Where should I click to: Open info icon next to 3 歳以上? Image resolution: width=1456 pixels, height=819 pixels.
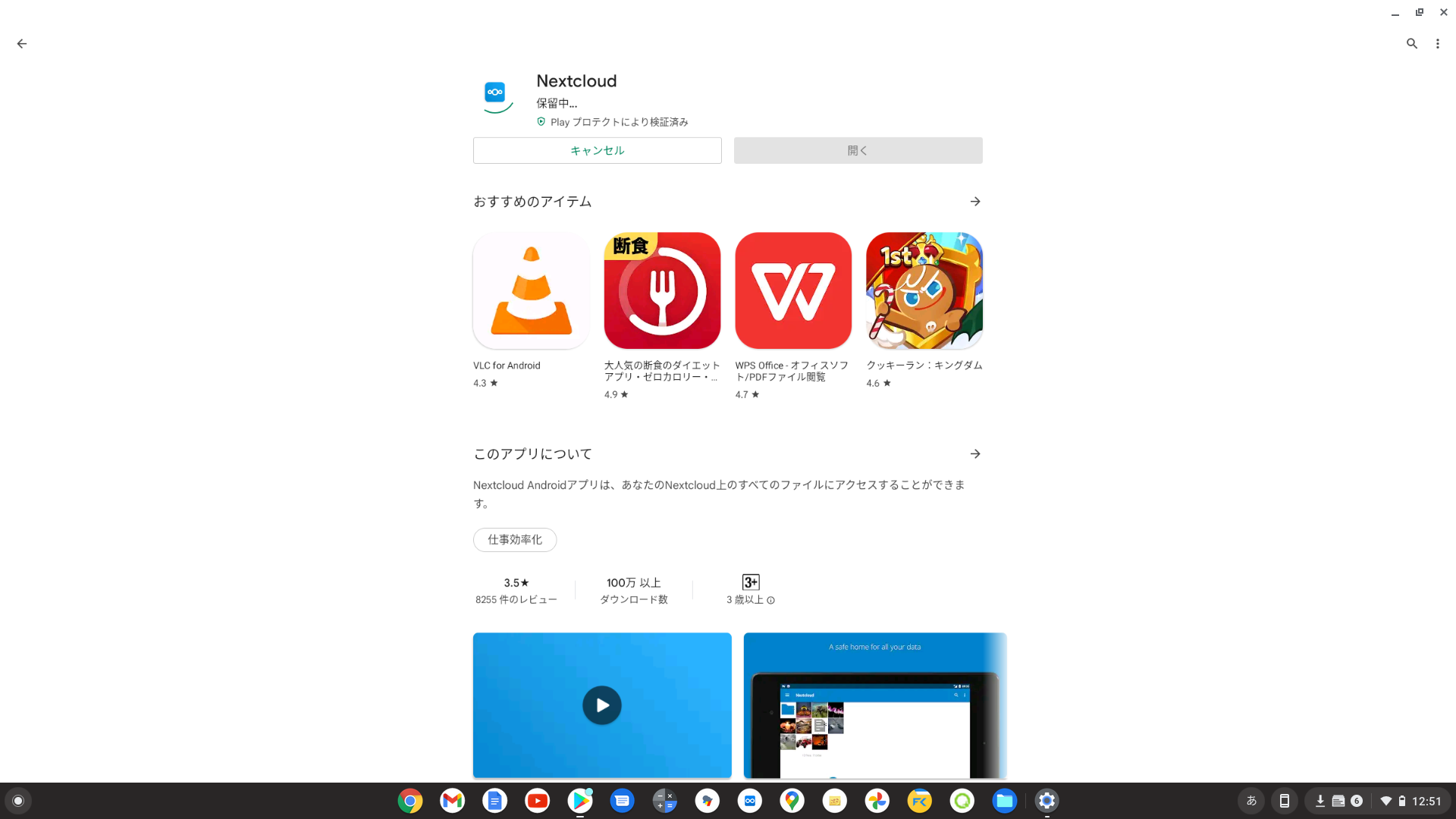[770, 601]
